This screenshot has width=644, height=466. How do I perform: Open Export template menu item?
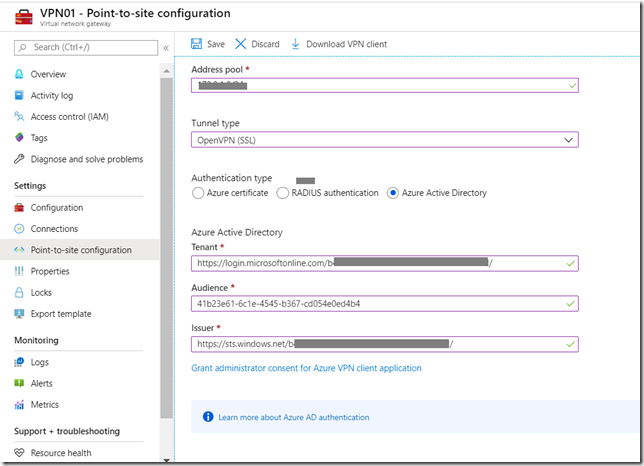[x=61, y=314]
